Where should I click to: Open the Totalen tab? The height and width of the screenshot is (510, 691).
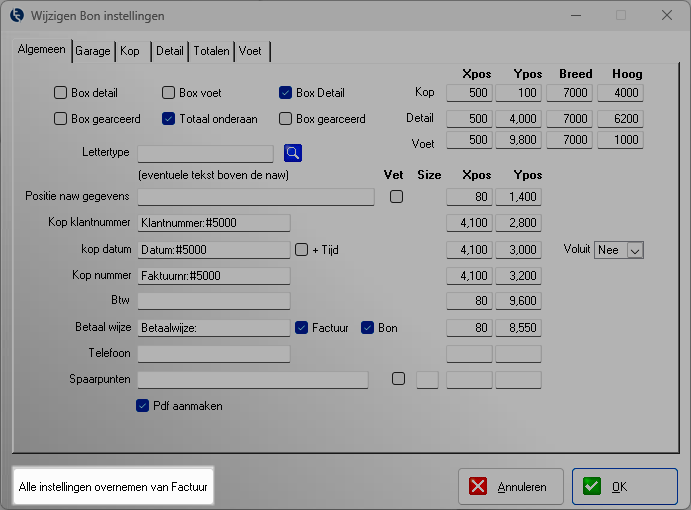click(x=211, y=50)
